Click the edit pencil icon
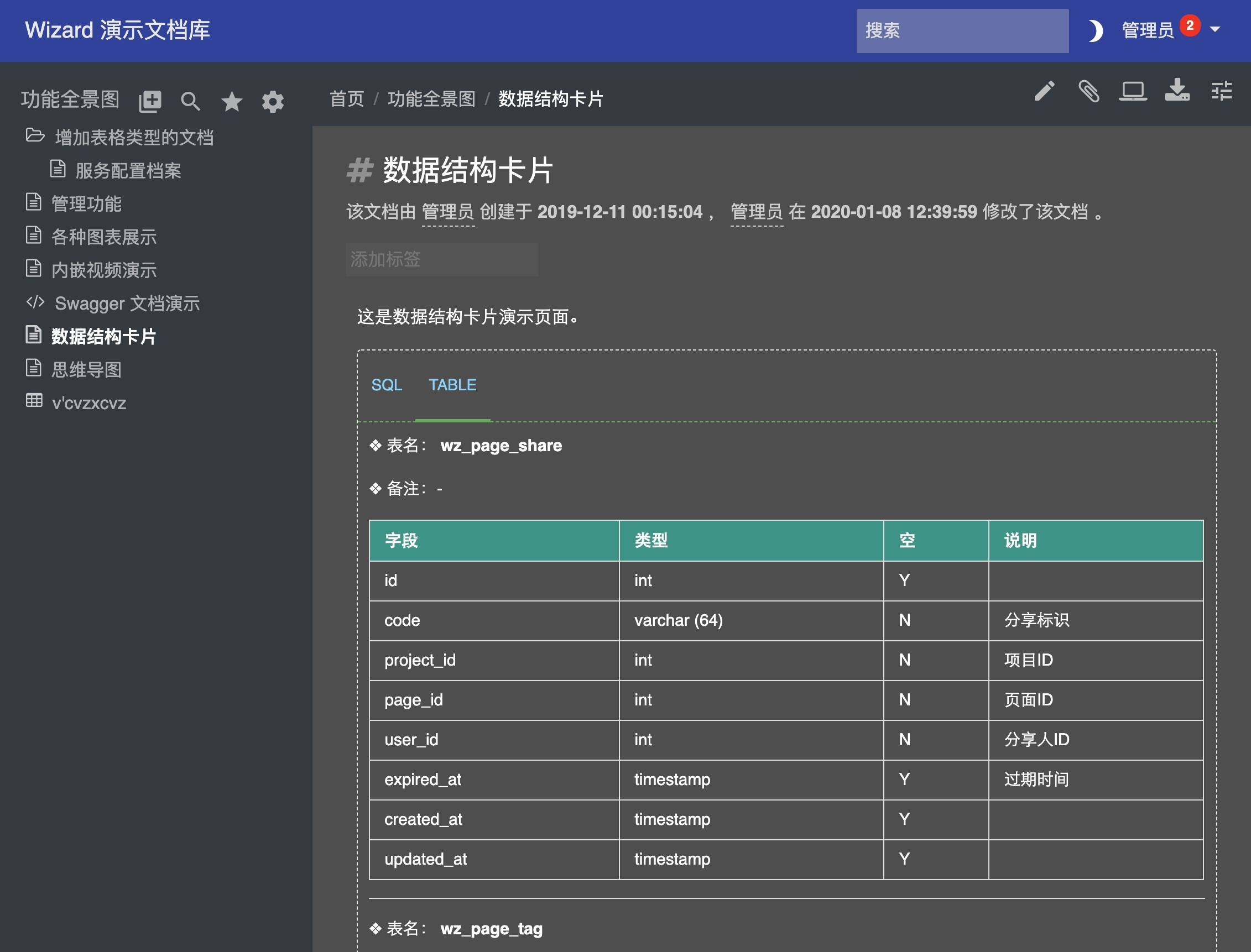The width and height of the screenshot is (1251, 952). tap(1044, 91)
